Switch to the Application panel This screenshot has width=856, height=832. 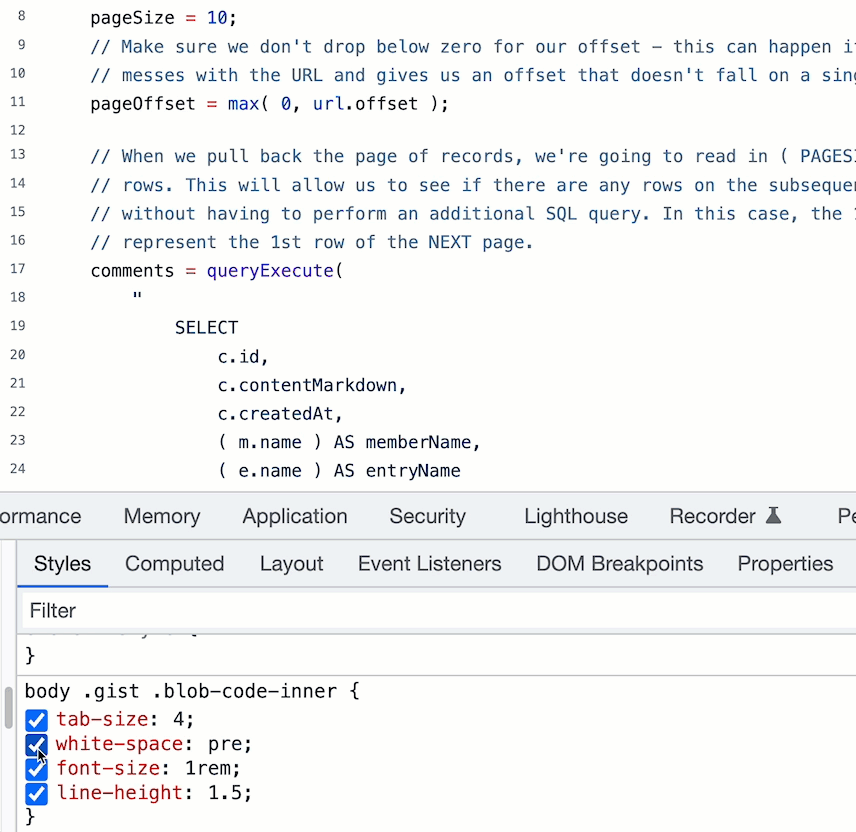[x=294, y=516]
